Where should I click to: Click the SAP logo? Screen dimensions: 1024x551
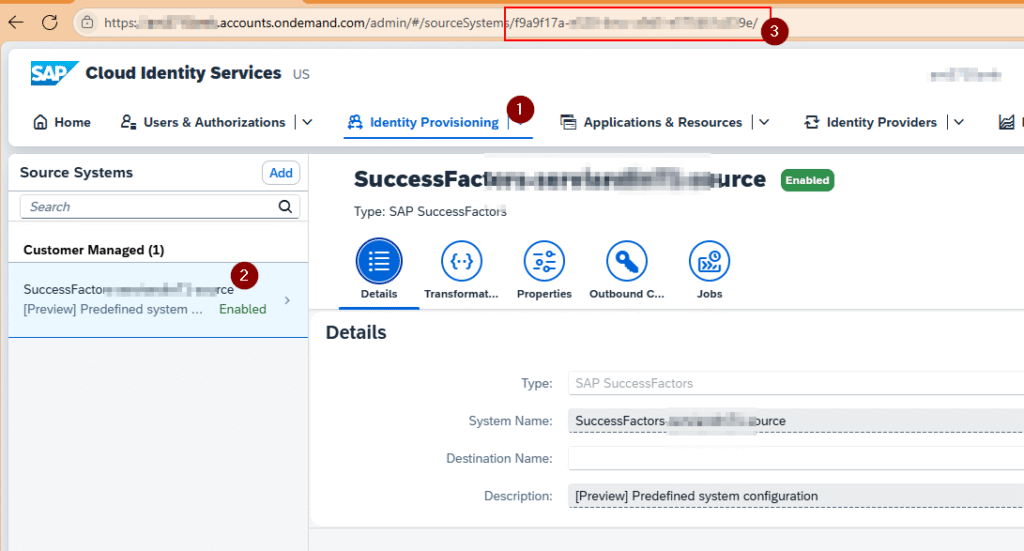pyautogui.click(x=54, y=73)
